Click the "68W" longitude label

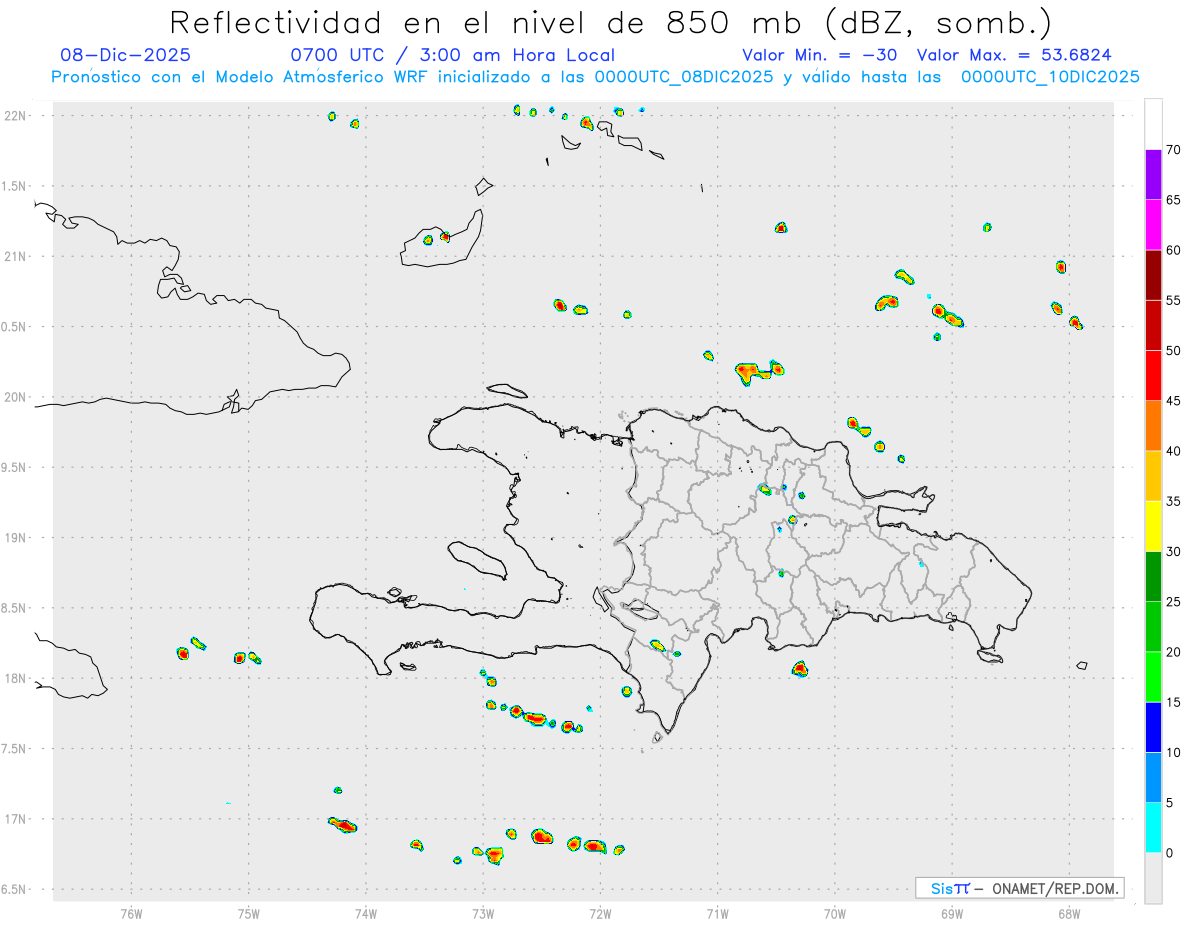(1069, 912)
